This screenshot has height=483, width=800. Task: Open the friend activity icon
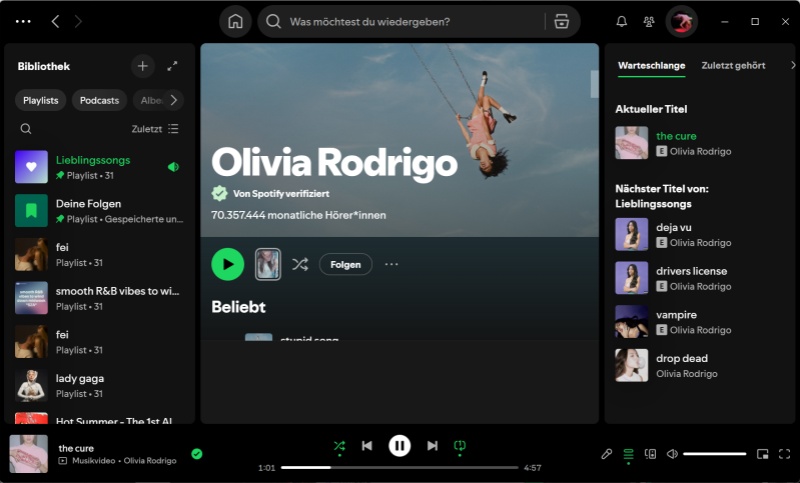click(x=648, y=21)
